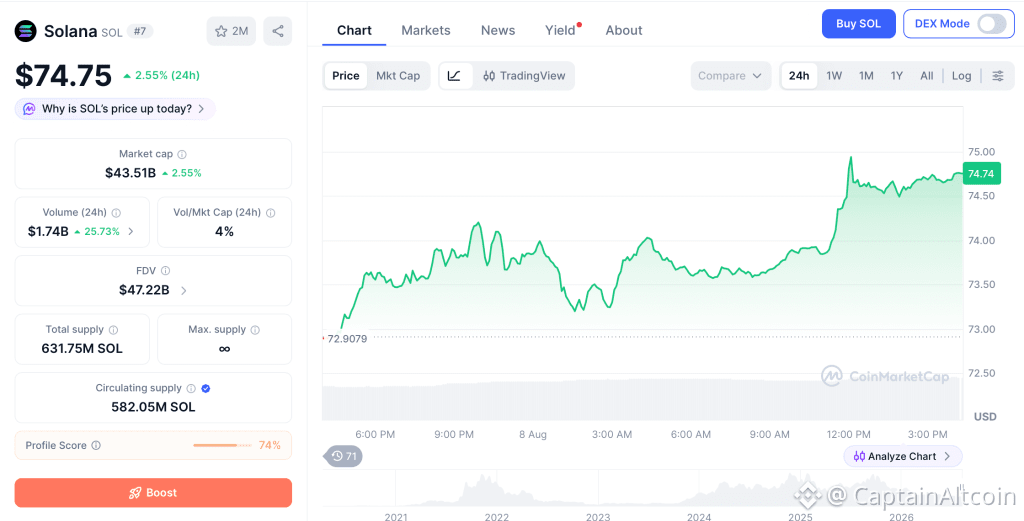The height and width of the screenshot is (521, 1024).
Task: Open the About tab
Action: (x=624, y=30)
